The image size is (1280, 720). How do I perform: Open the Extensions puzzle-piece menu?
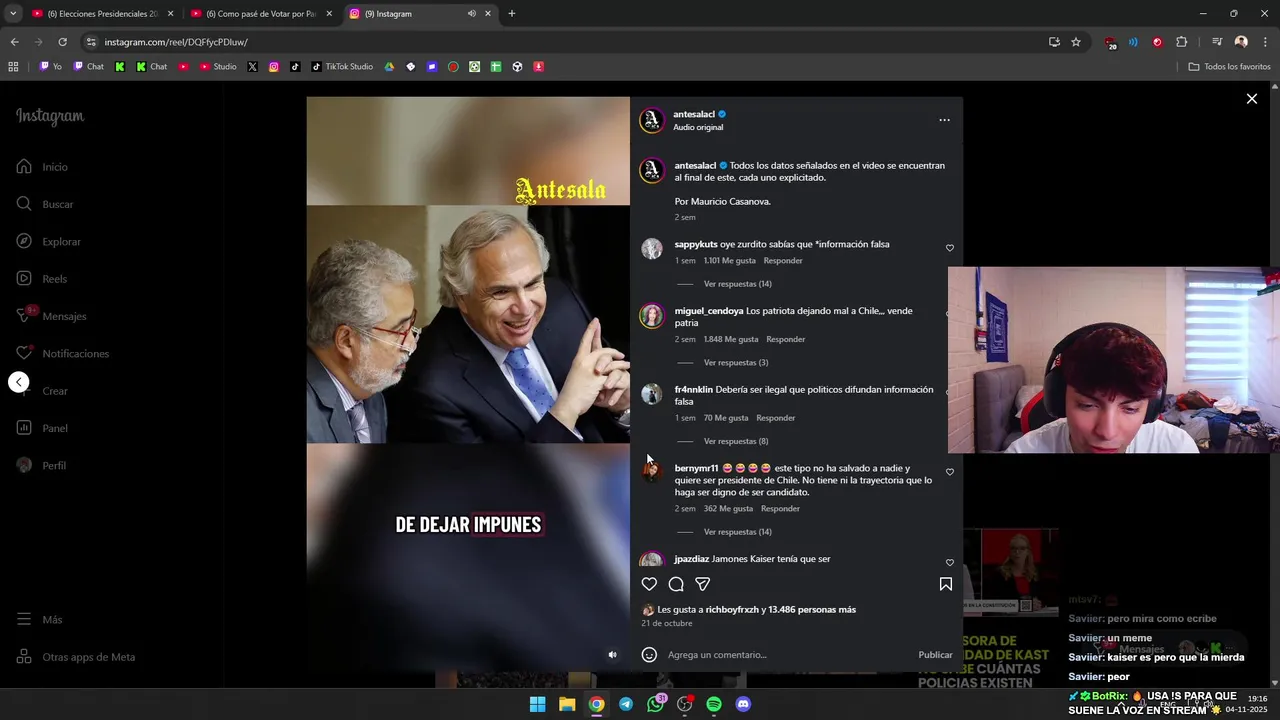click(1181, 42)
